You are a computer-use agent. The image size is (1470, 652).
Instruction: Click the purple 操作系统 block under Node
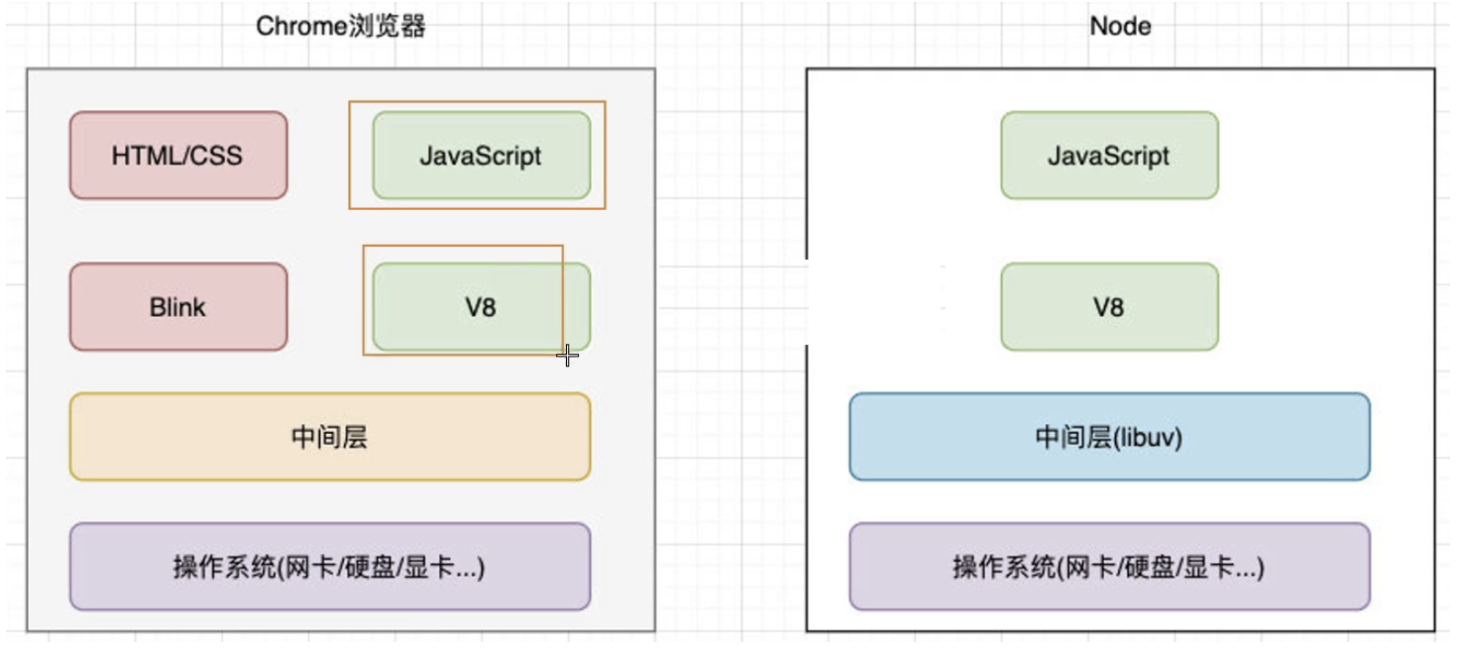point(1109,567)
